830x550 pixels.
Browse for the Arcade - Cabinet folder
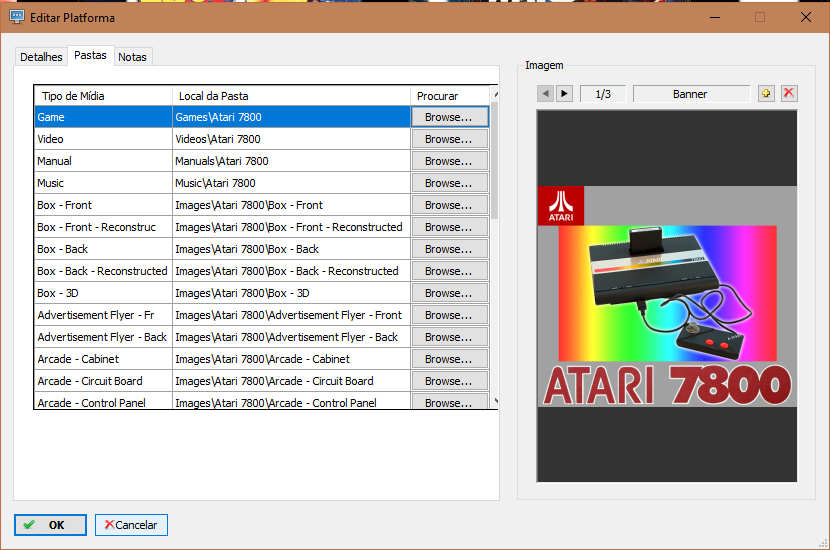tap(449, 359)
